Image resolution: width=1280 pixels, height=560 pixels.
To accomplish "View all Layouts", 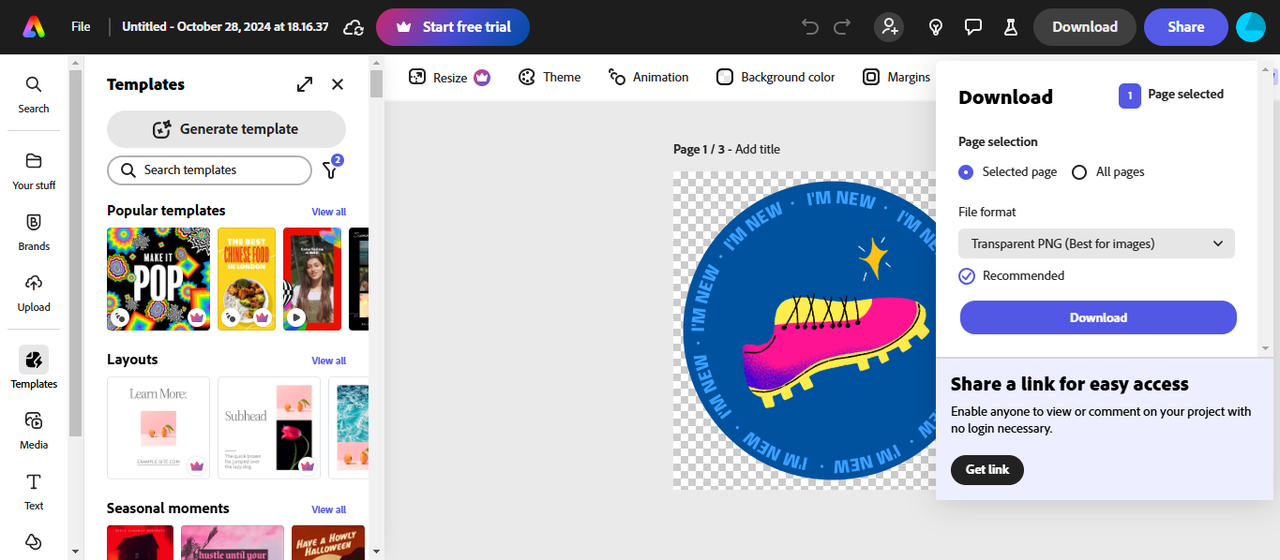I will tap(329, 361).
